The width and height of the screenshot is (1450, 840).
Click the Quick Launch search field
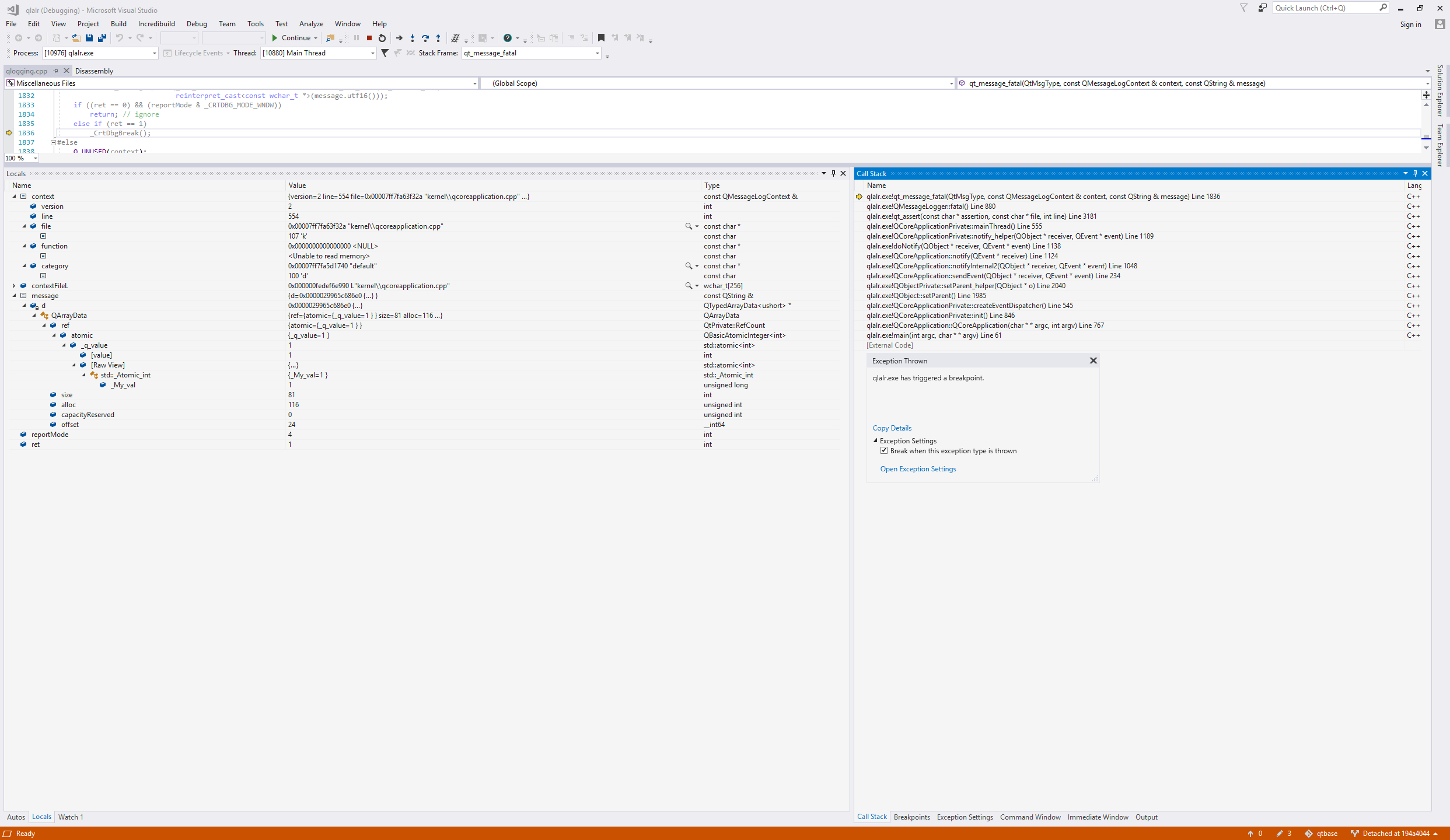tap(1325, 8)
